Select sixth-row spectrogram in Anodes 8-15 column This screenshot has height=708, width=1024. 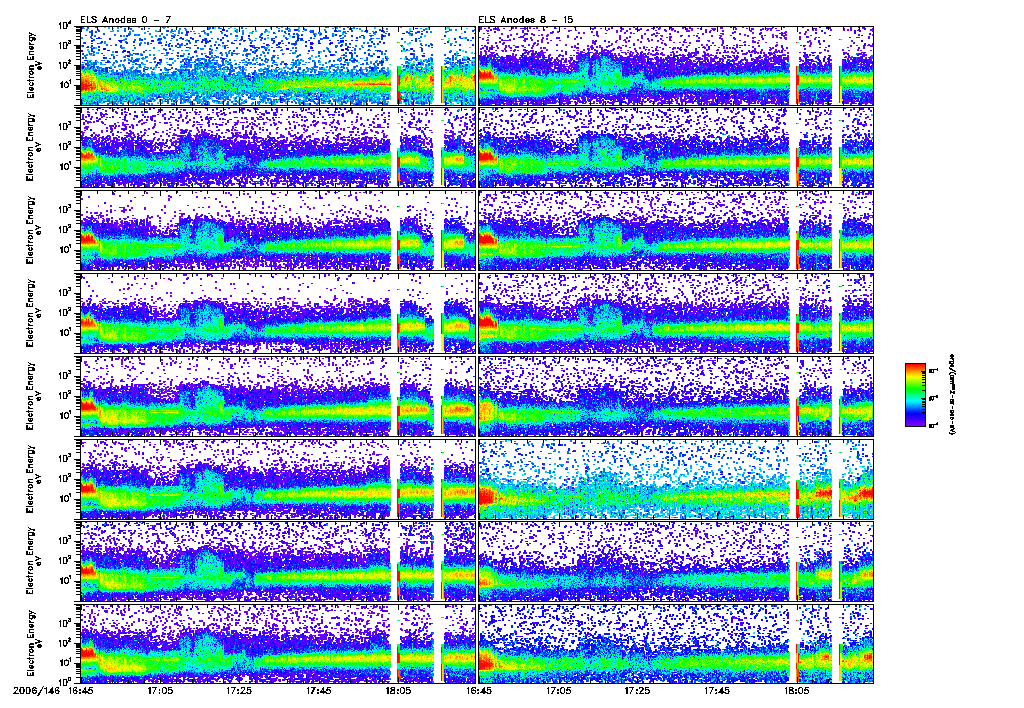676,479
